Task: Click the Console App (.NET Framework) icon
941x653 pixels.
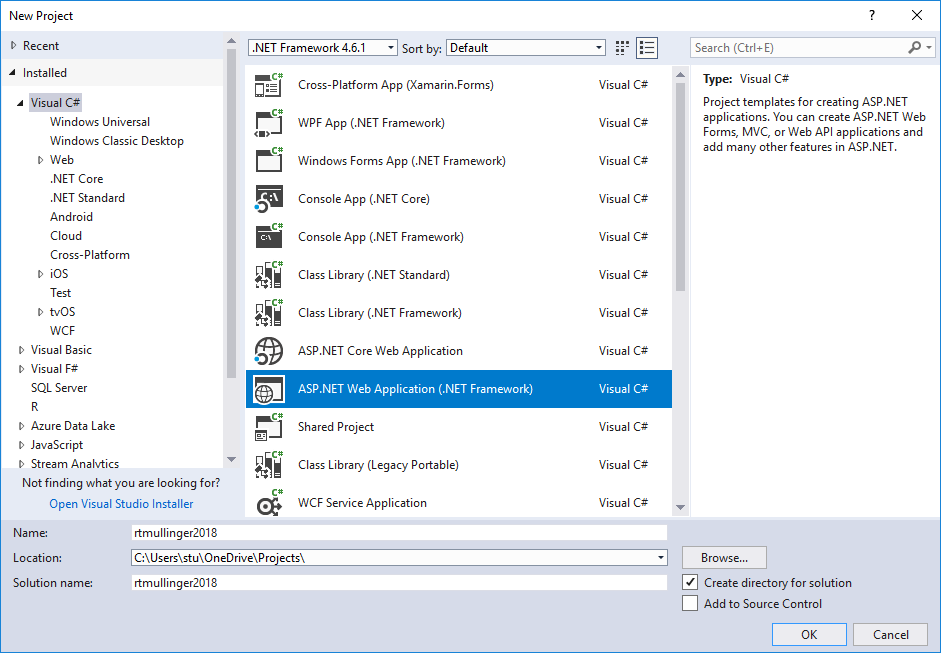Action: click(268, 236)
